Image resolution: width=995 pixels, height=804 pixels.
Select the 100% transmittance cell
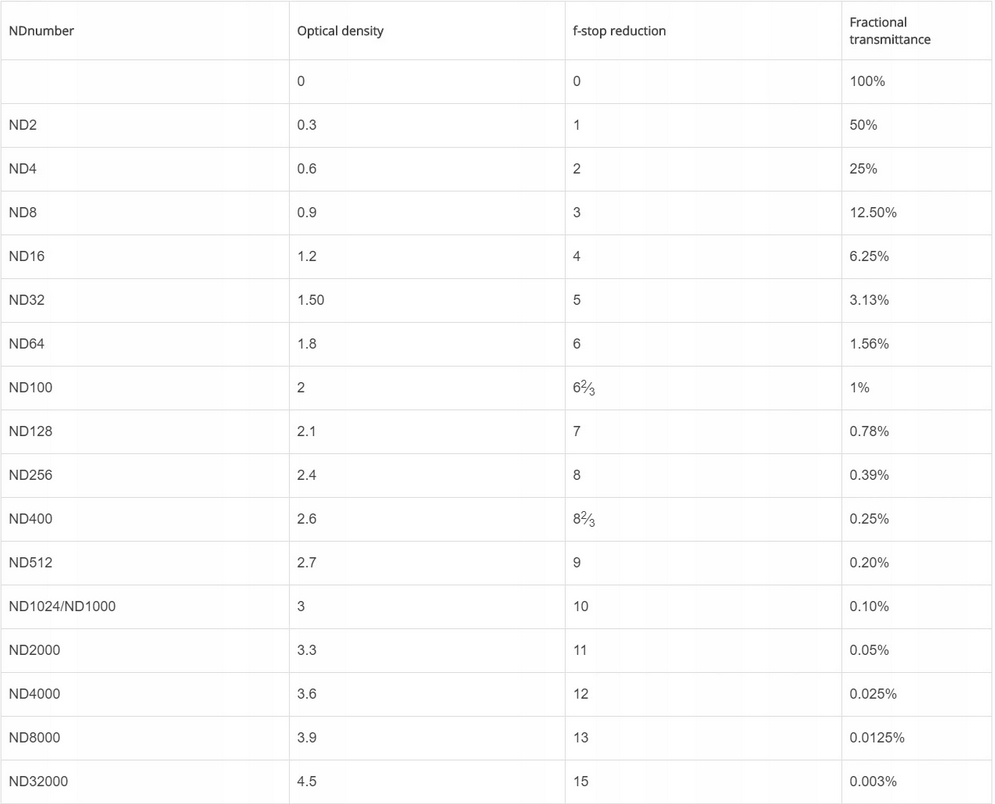[867, 81]
